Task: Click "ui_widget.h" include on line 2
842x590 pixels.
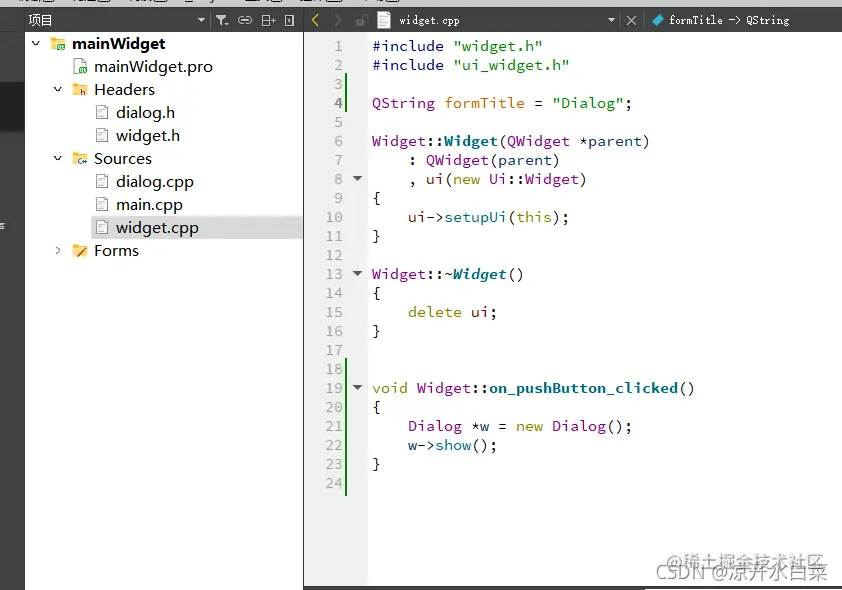Action: tap(511, 65)
